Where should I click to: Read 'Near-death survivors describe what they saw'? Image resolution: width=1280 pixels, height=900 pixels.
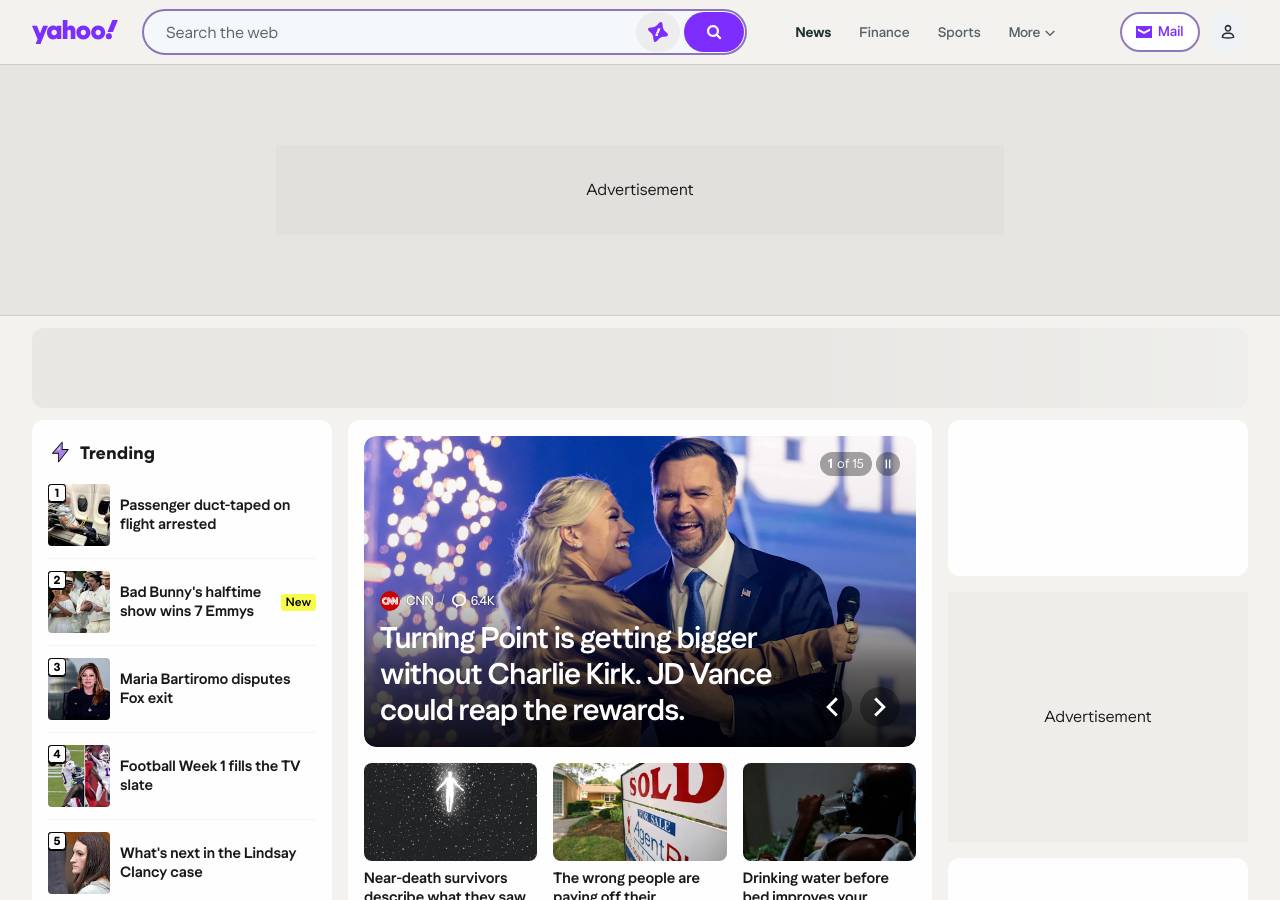tap(445, 885)
